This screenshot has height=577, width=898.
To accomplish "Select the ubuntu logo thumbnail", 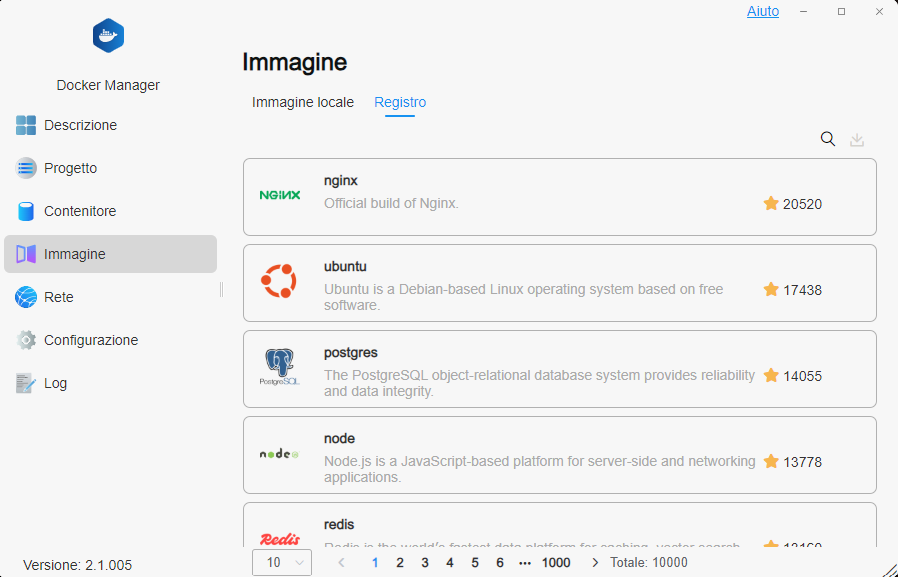I will point(279,281).
